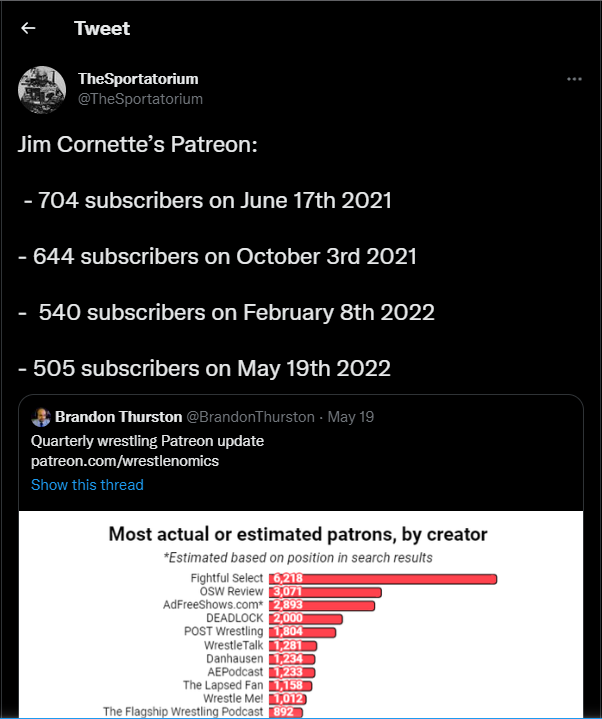The width and height of the screenshot is (602, 719).
Task: Click the Fightful Select 6,218 bar
Action: (x=383, y=579)
